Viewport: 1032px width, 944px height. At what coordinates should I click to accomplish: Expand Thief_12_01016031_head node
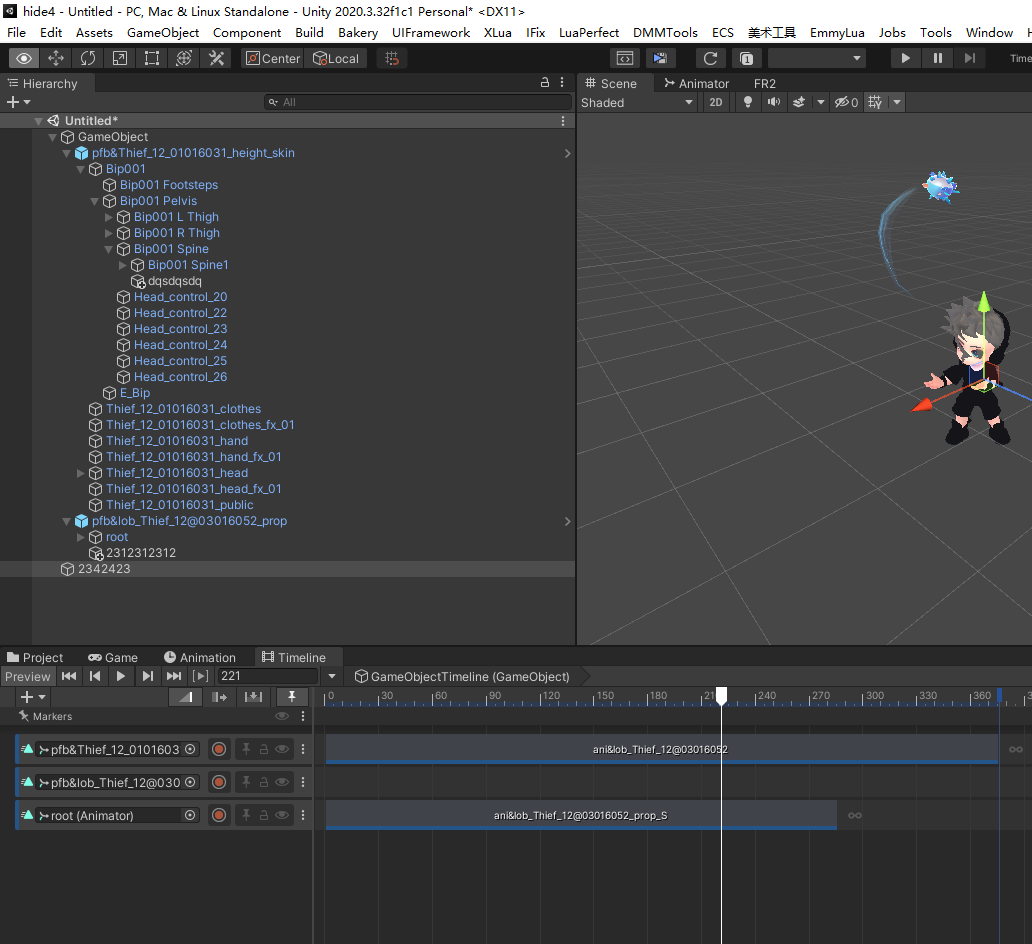pos(80,473)
